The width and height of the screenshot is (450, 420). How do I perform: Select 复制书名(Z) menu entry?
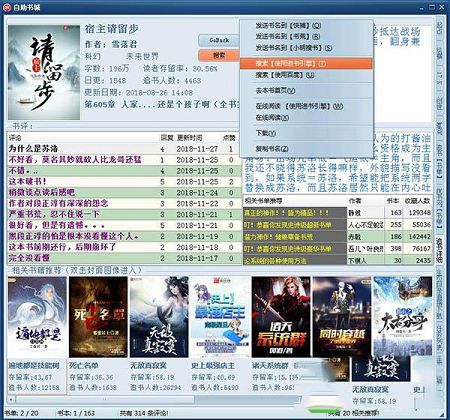pyautogui.click(x=306, y=149)
